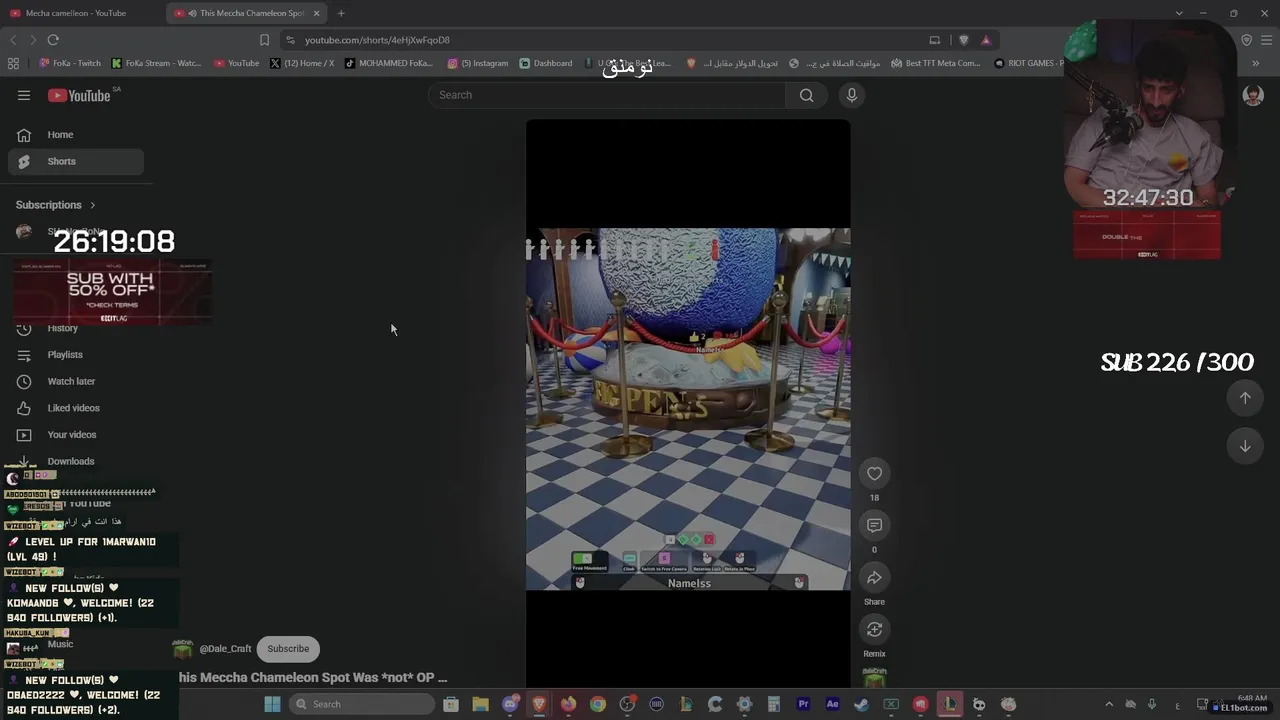Go to the next Short
This screenshot has height=720, width=1280.
(x=1245, y=446)
